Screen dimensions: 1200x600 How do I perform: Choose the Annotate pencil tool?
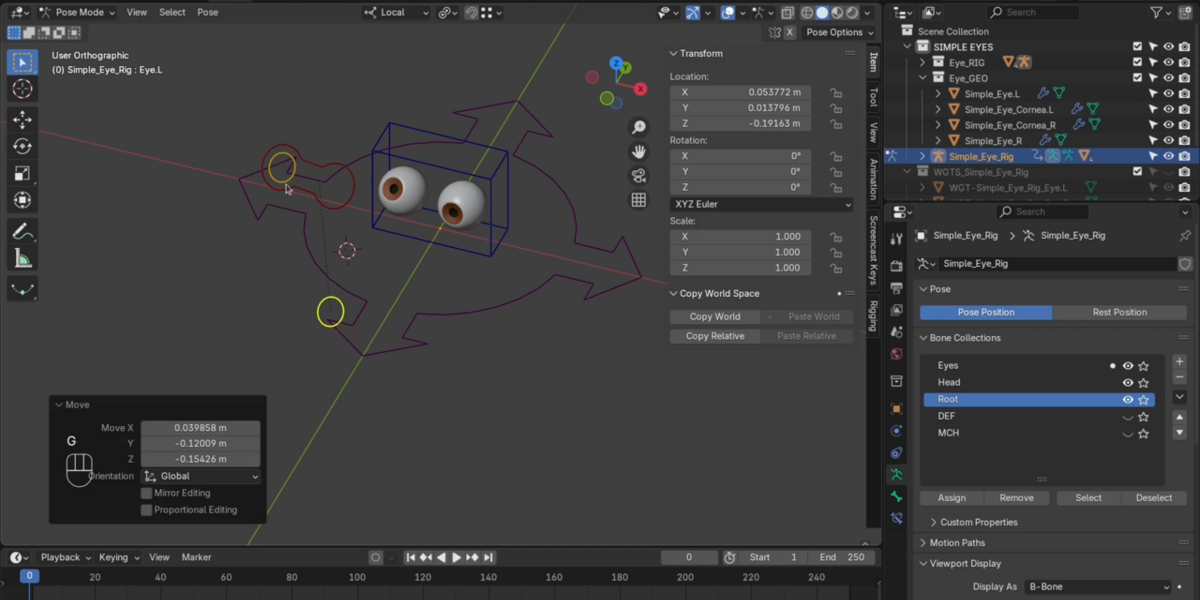click(x=22, y=232)
